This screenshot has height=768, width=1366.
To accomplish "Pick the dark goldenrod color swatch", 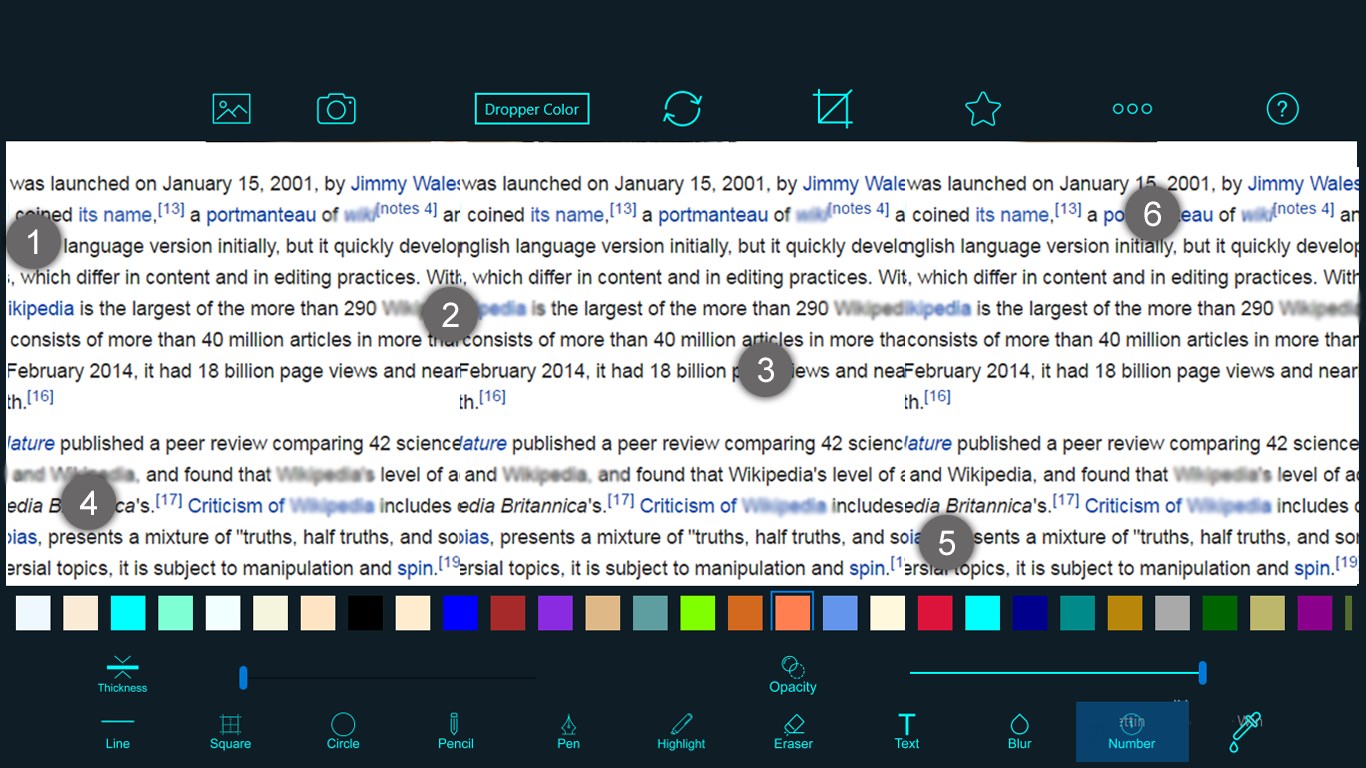I will pyautogui.click(x=1125, y=613).
